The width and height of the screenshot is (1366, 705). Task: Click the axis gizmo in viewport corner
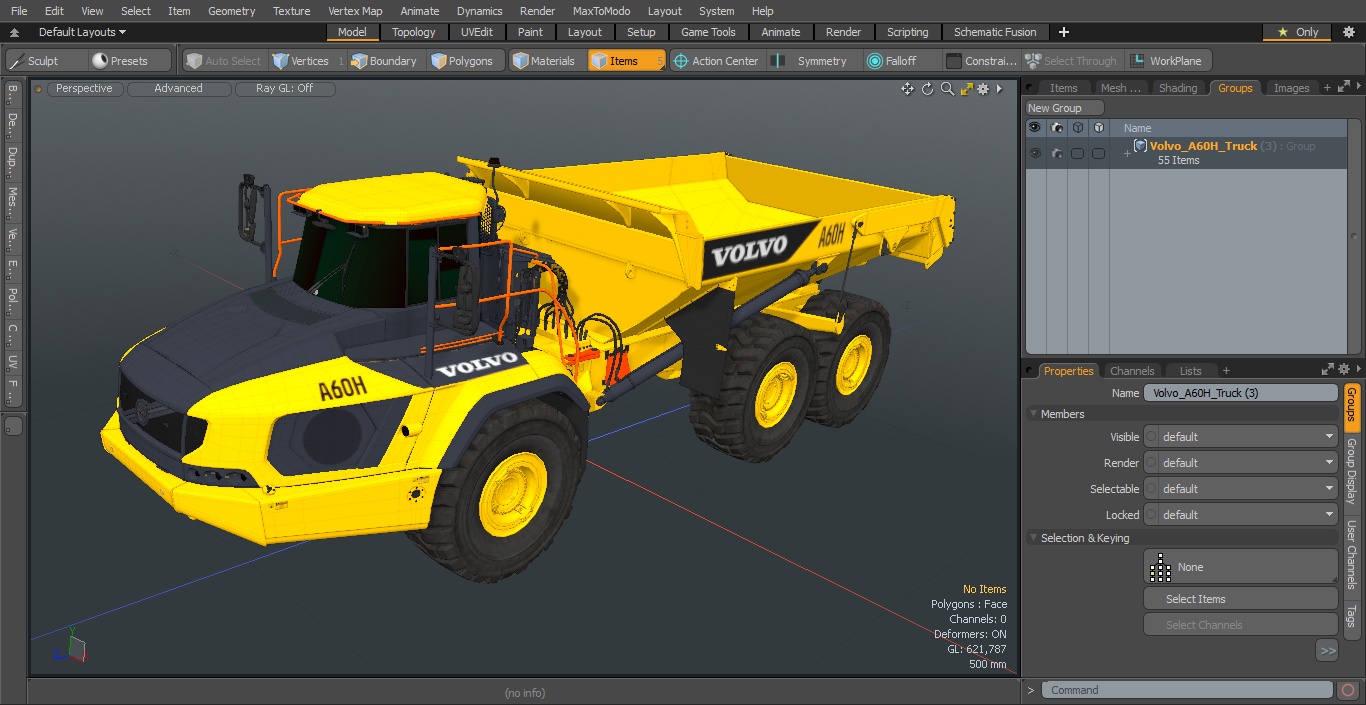coord(70,648)
